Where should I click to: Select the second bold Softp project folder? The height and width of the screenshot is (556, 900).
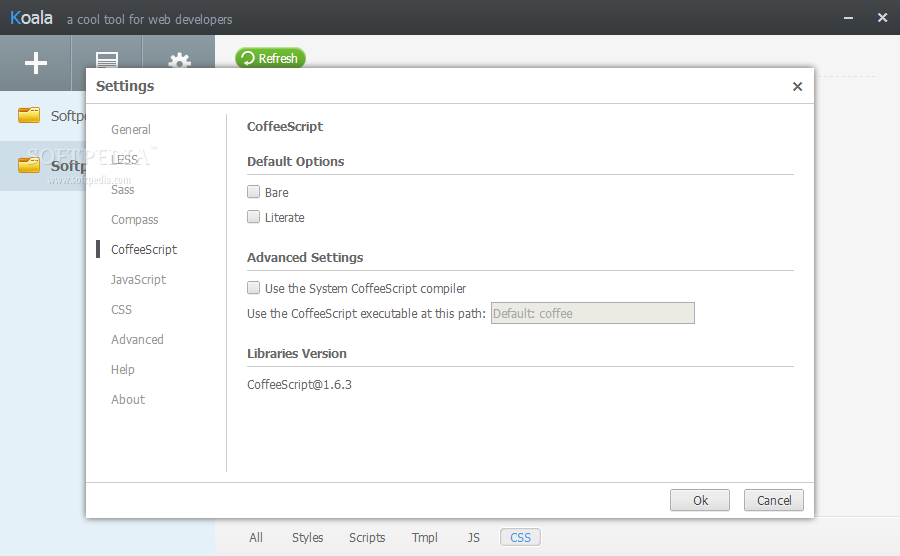[x=43, y=166]
